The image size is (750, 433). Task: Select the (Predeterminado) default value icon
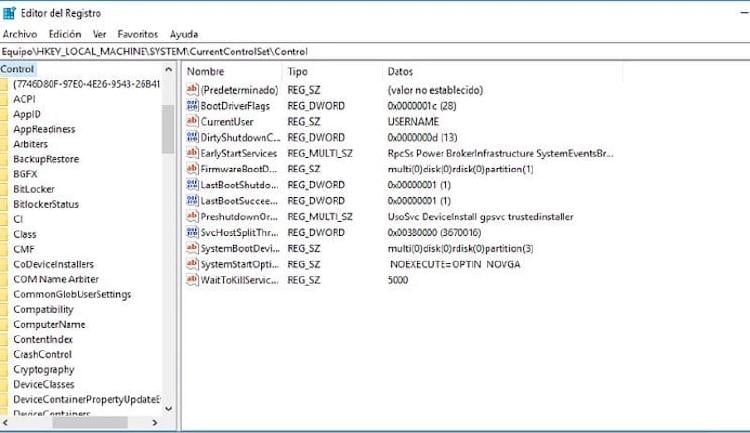coord(193,90)
